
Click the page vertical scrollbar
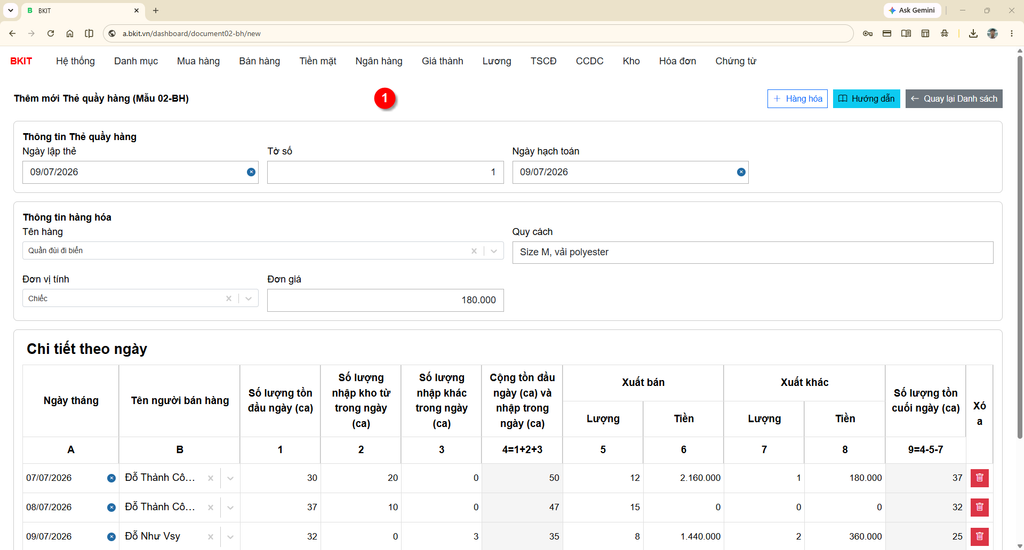1019,248
